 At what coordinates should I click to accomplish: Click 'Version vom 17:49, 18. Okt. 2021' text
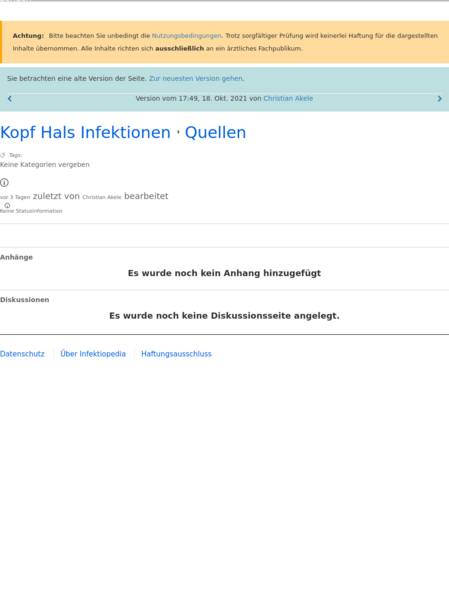click(x=191, y=98)
